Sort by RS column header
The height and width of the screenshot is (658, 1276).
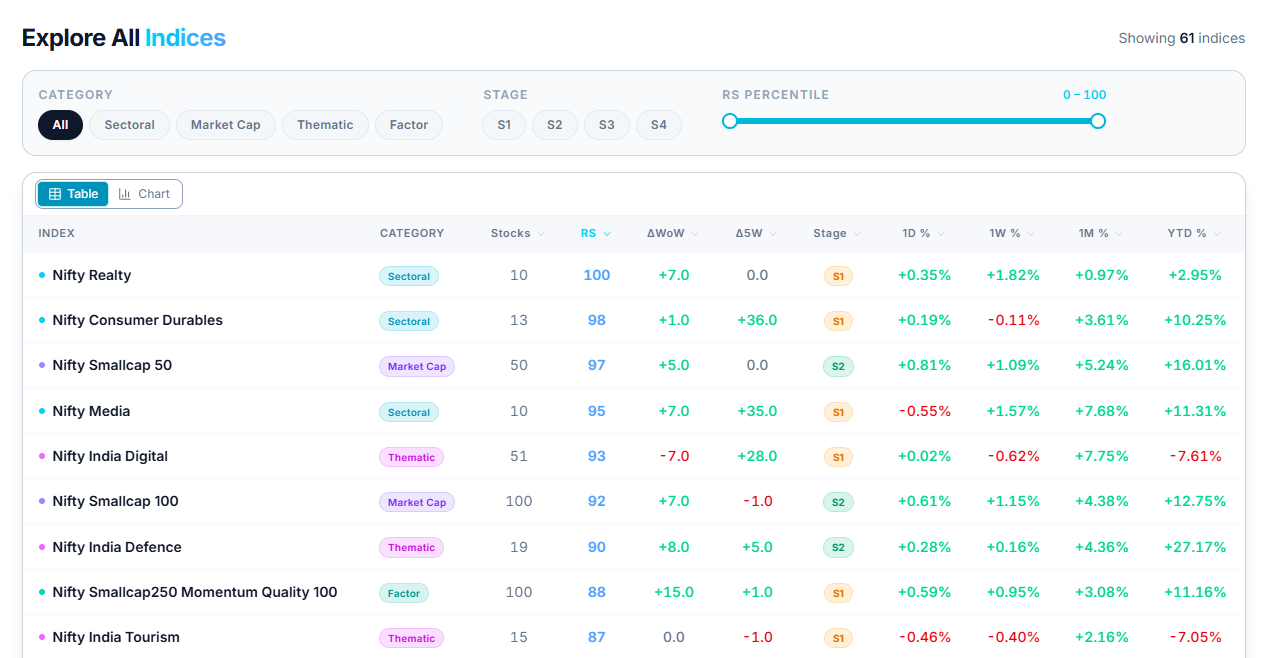tap(595, 233)
